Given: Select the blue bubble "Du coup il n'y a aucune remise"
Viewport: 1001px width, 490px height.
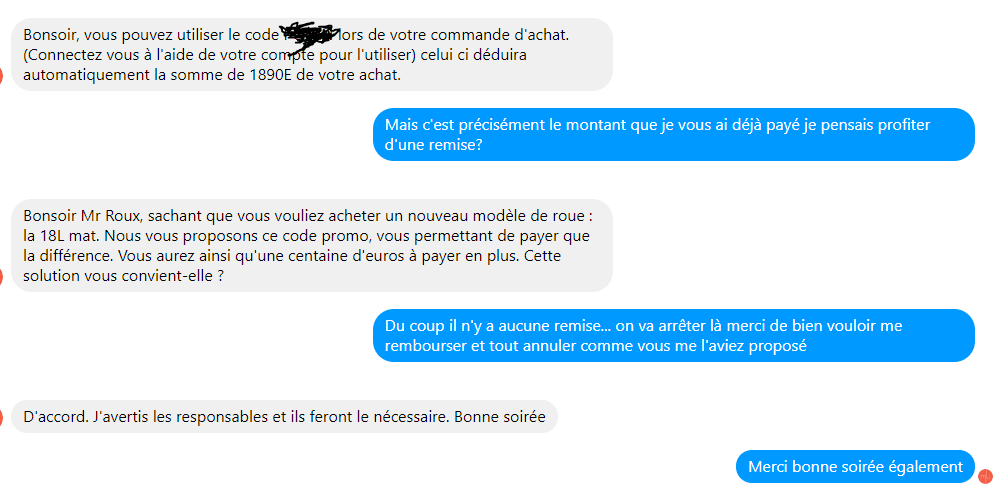Looking at the screenshot, I should 674,336.
